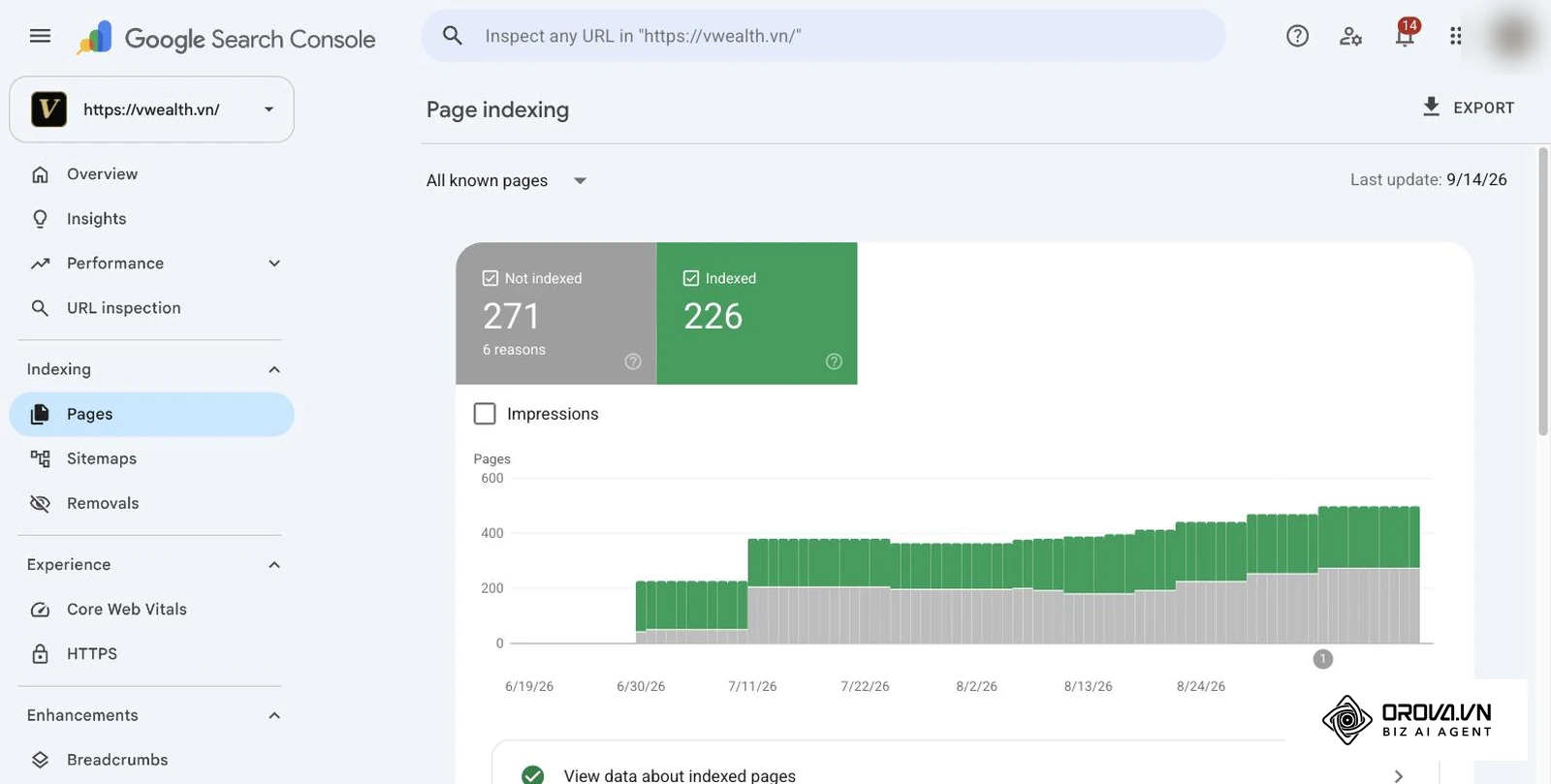Click the page vertical scrollbar

1543,291
